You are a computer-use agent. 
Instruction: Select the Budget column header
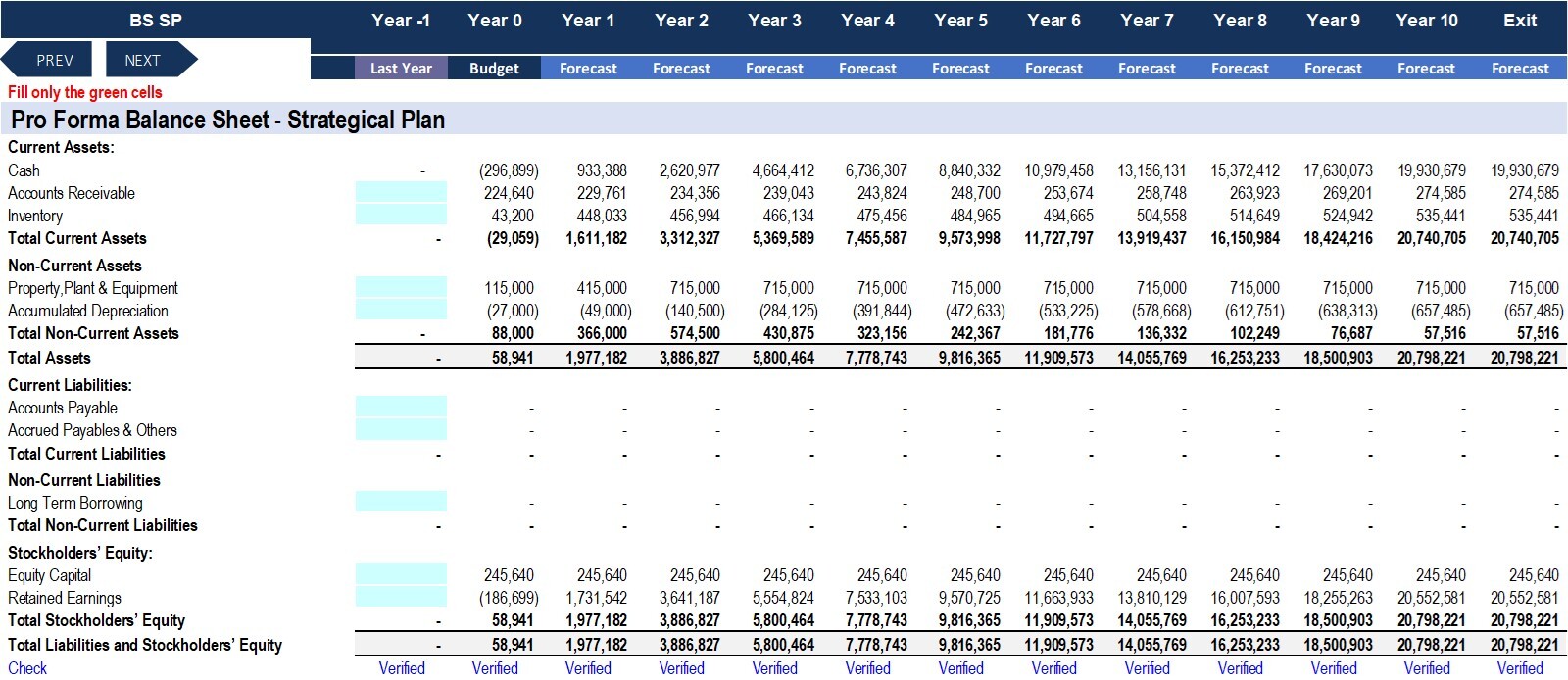(x=494, y=68)
